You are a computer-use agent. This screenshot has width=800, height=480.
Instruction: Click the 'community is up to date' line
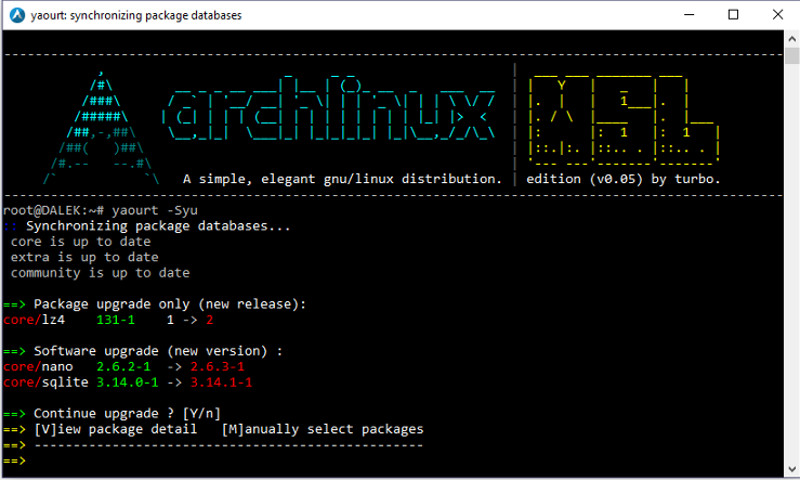(x=100, y=273)
